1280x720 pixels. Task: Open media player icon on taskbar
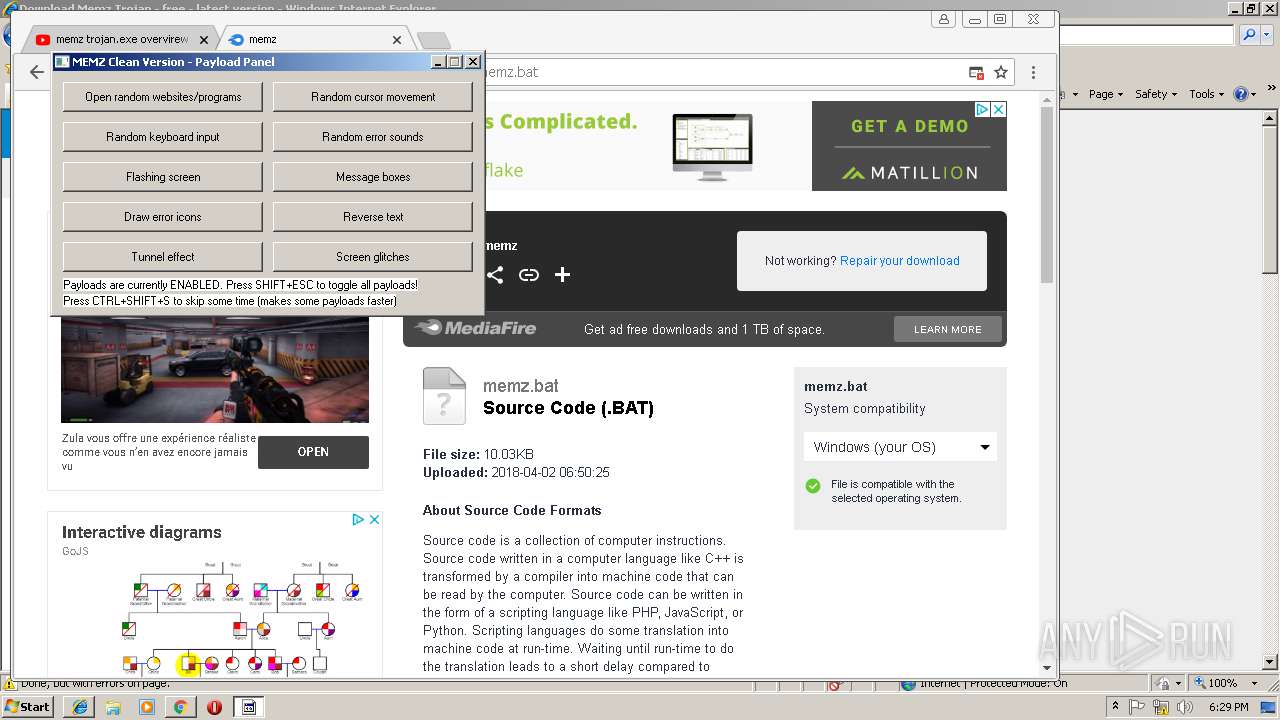tap(147, 707)
